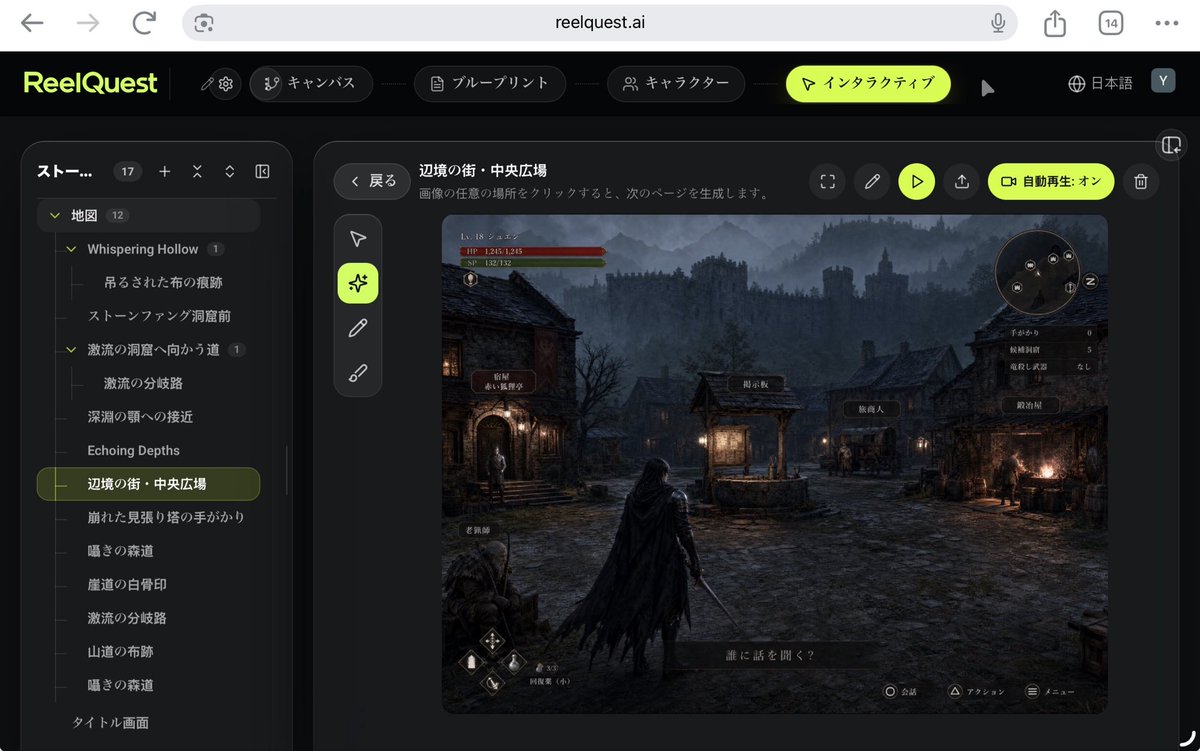Select 辺境の街・中央広場 in the tree
Image resolution: width=1200 pixels, height=751 pixels.
[x=148, y=484]
